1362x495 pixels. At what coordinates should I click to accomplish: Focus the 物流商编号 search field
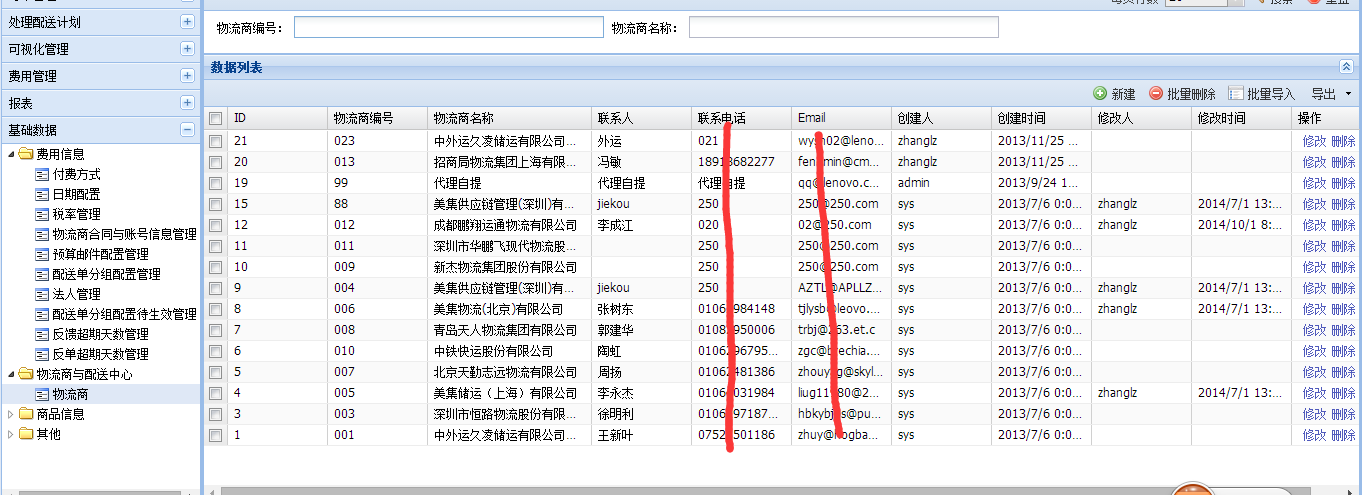[449, 27]
